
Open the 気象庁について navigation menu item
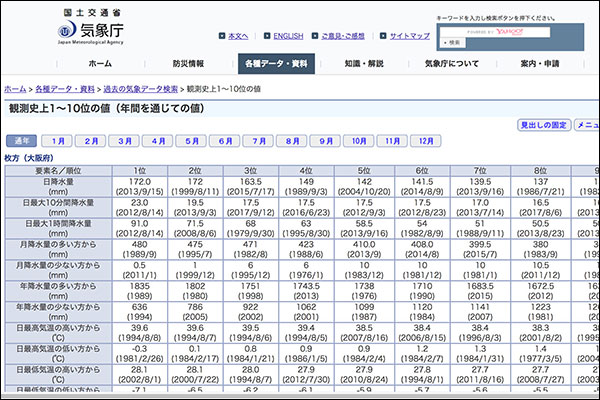tap(452, 64)
